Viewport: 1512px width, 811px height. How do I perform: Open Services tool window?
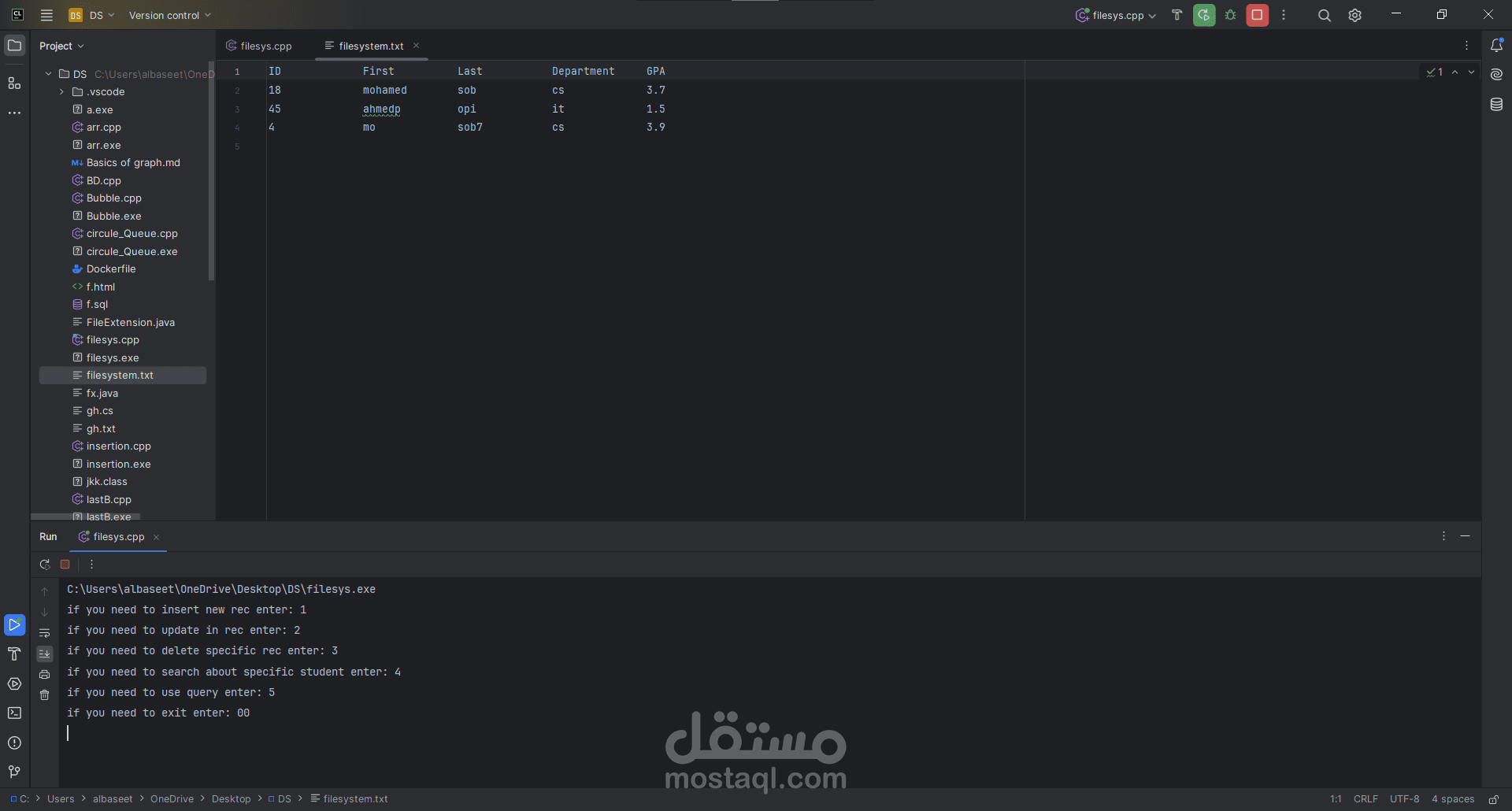14,683
